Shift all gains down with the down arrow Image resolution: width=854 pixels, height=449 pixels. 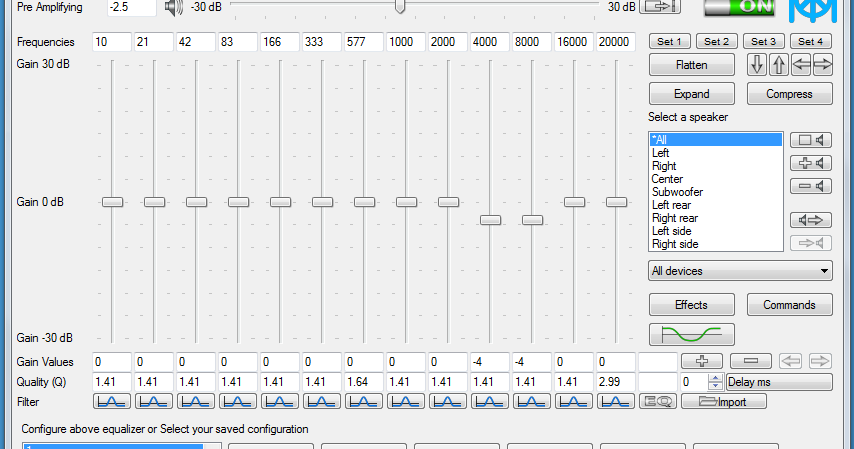[757, 65]
